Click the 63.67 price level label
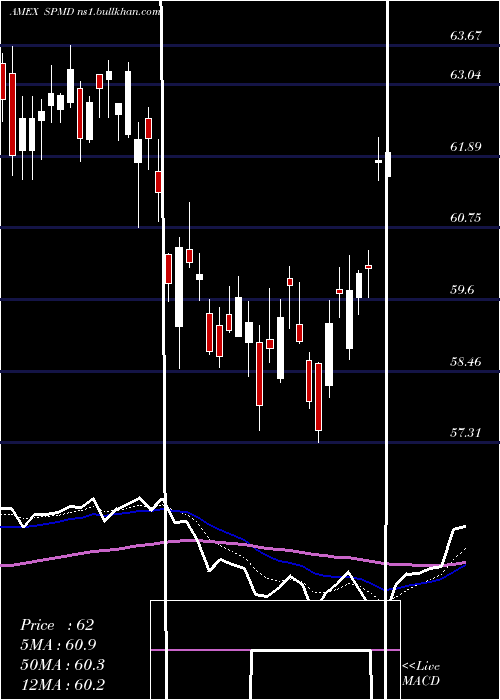Viewport: 500px width, 700px height. (466, 36)
